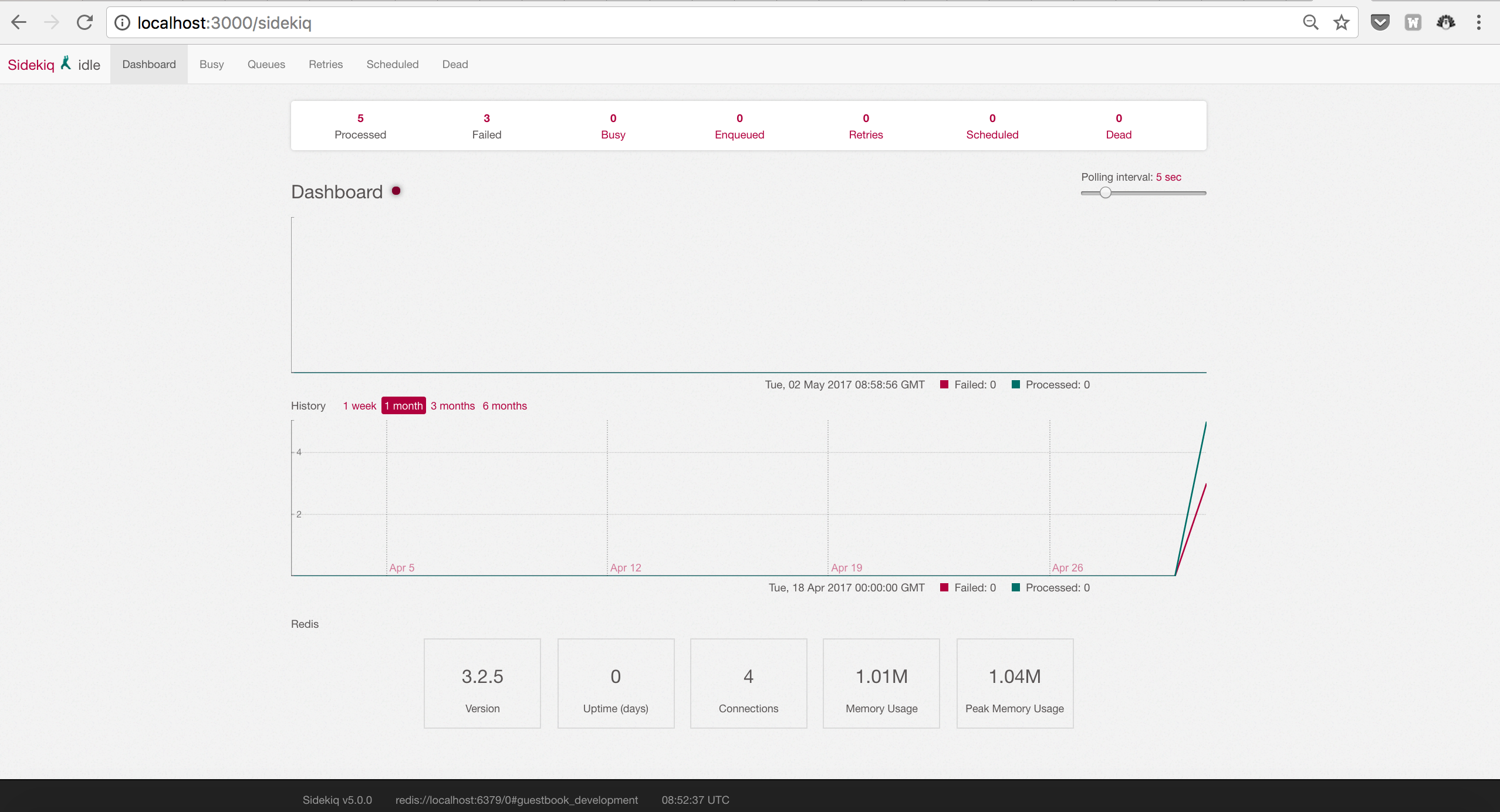Click the Apr 19 chart date label
The image size is (1500, 812).
(847, 568)
